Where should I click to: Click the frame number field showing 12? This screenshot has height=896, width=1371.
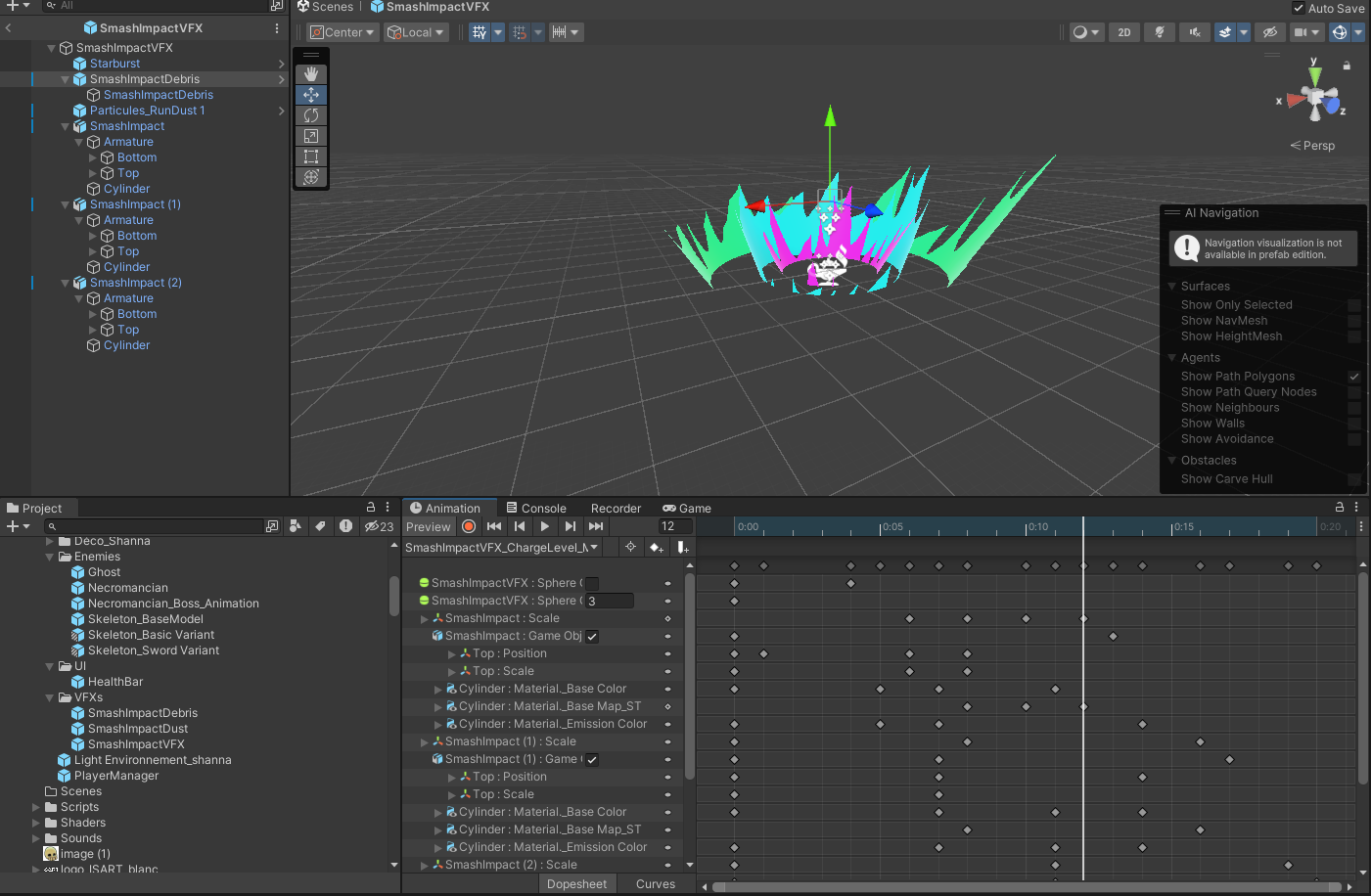point(675,526)
